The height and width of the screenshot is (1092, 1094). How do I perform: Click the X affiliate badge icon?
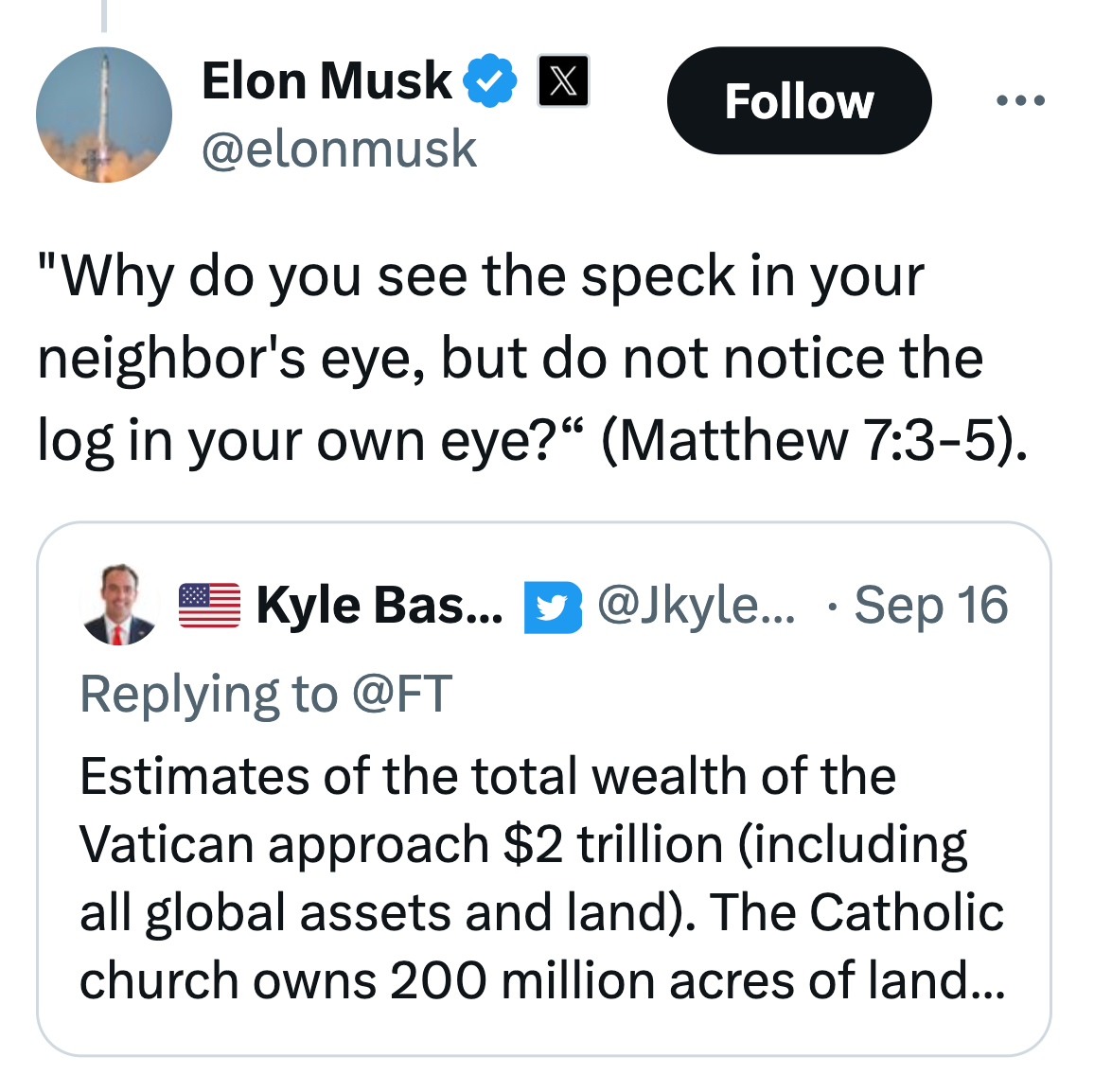click(x=563, y=81)
